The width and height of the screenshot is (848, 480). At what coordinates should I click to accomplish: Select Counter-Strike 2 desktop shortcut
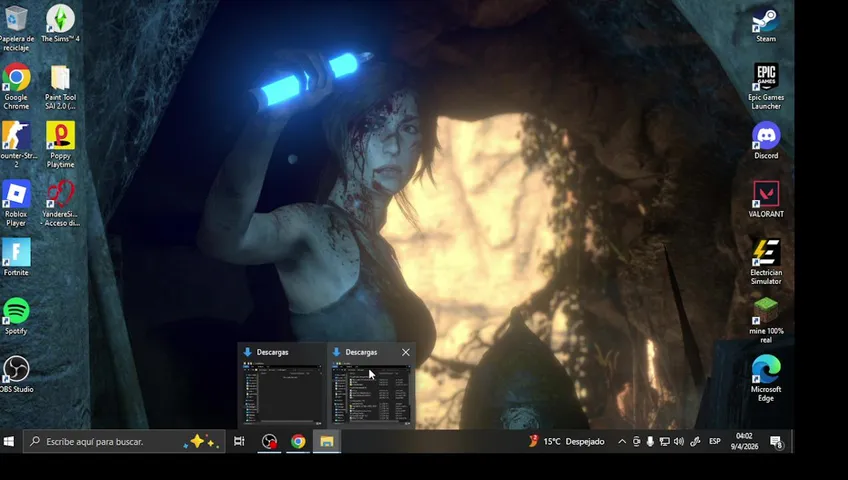16,144
